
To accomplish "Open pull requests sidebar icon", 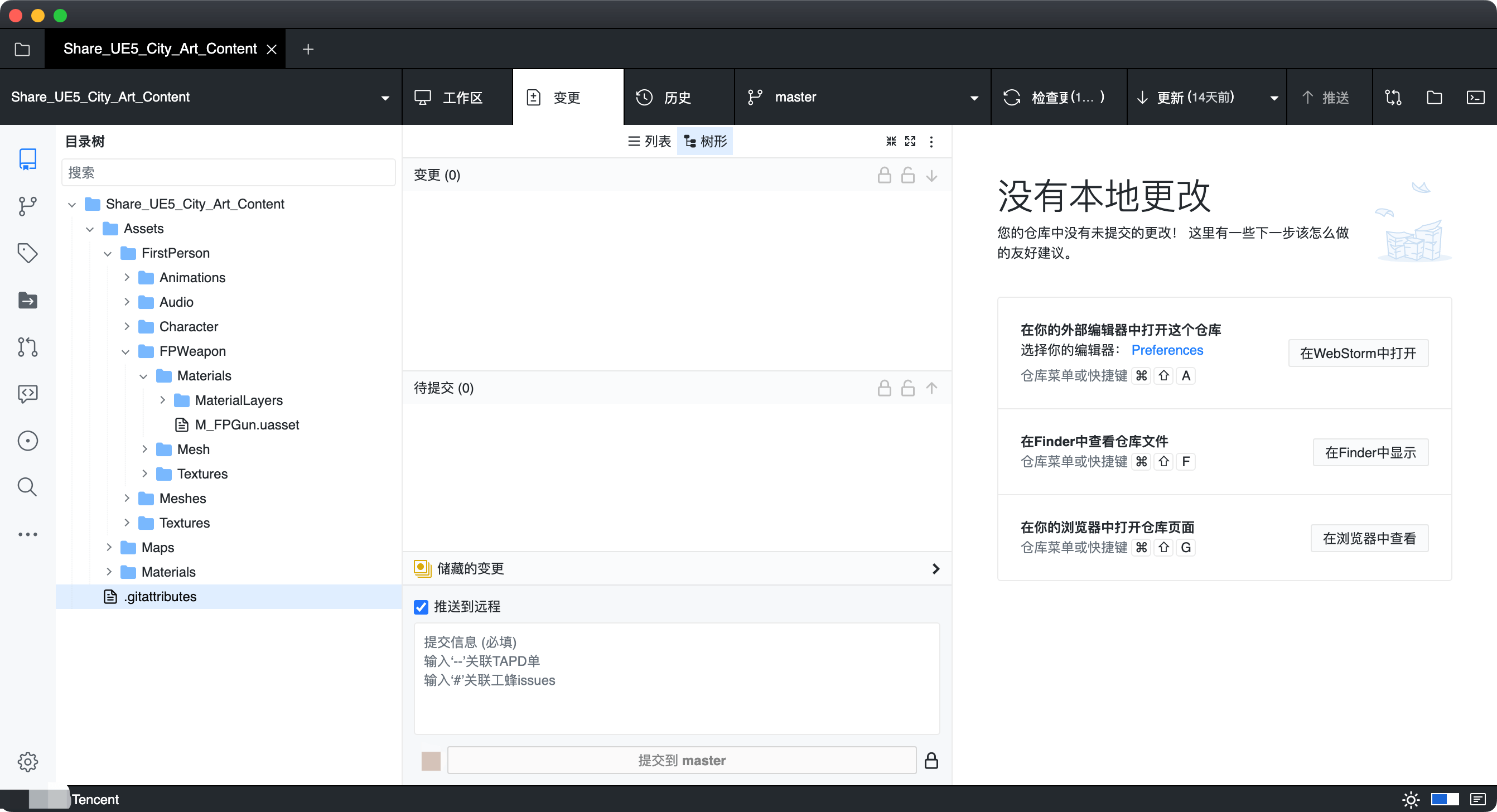I will 27,347.
